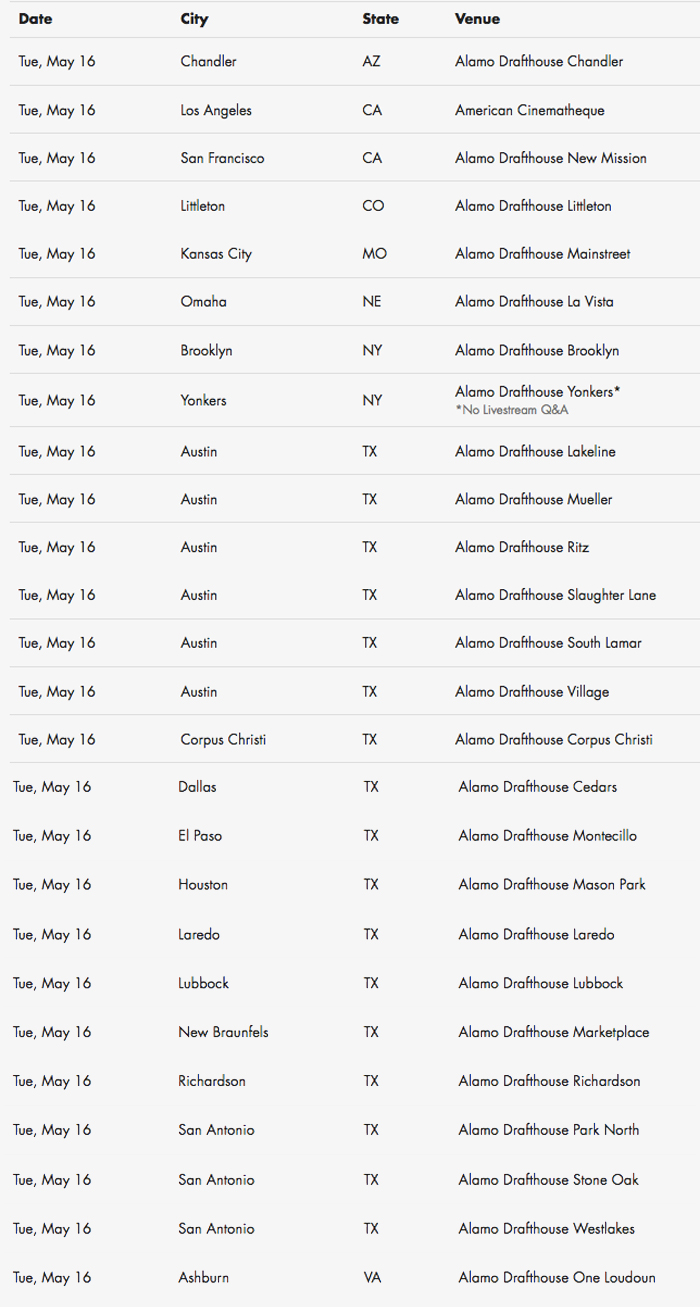The width and height of the screenshot is (700, 1307).
Task: Click Alamo Drafthouse Yonkers venue
Action: pyautogui.click(x=538, y=392)
